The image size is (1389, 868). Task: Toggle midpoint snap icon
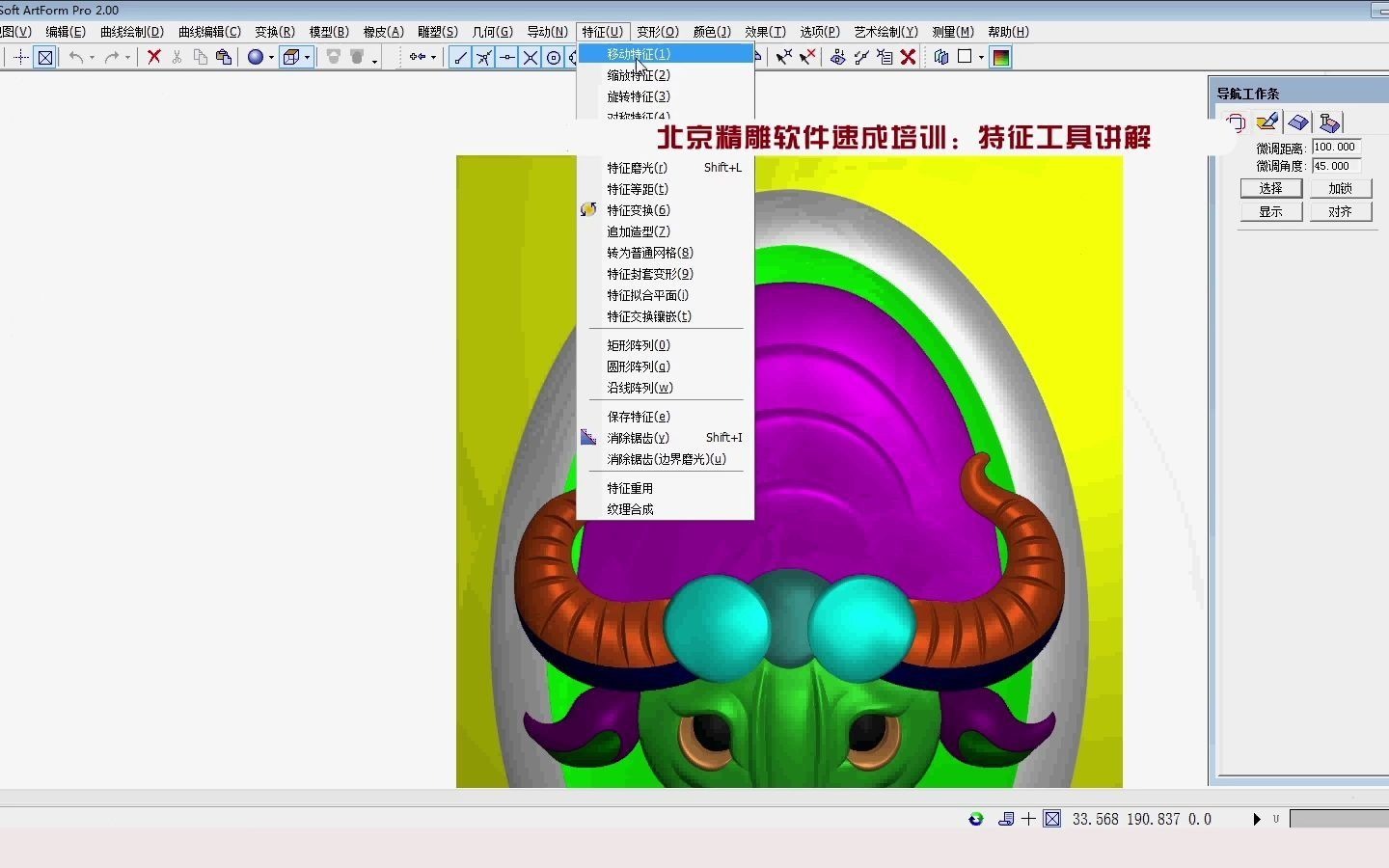coord(507,57)
